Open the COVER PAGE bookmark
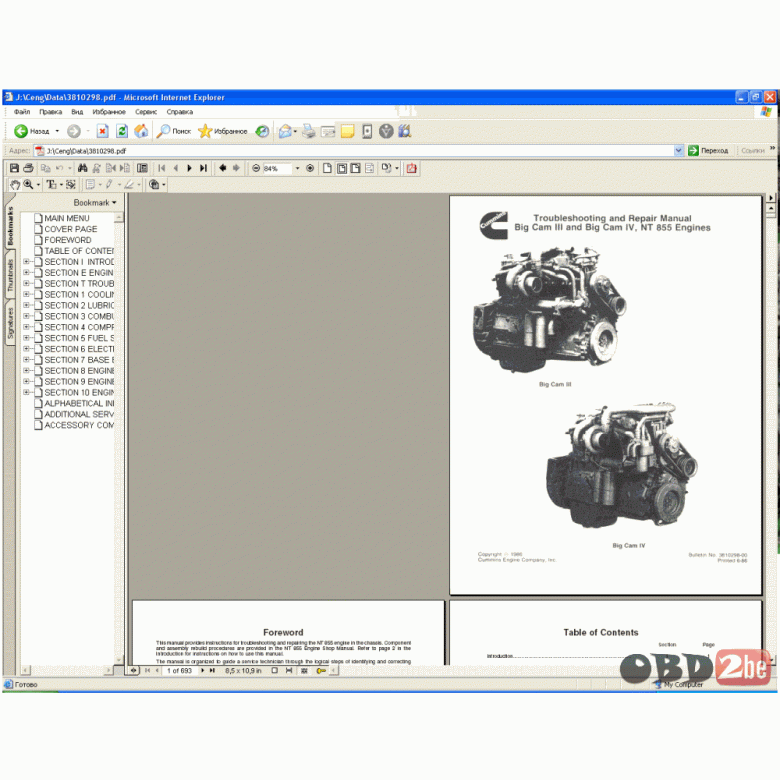Image resolution: width=780 pixels, height=780 pixels. point(71,229)
